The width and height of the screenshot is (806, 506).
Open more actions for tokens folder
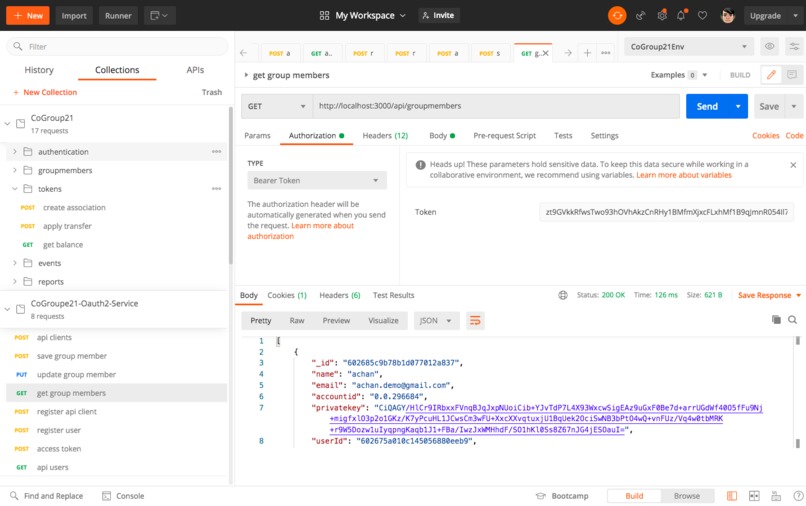216,189
